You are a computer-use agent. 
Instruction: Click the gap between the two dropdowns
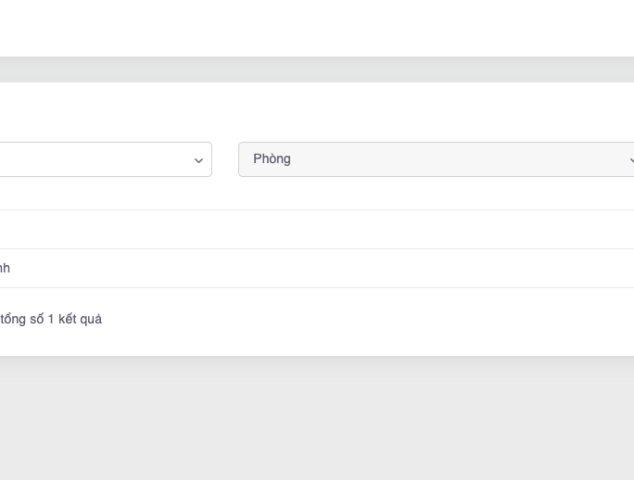pyautogui.click(x=225, y=159)
